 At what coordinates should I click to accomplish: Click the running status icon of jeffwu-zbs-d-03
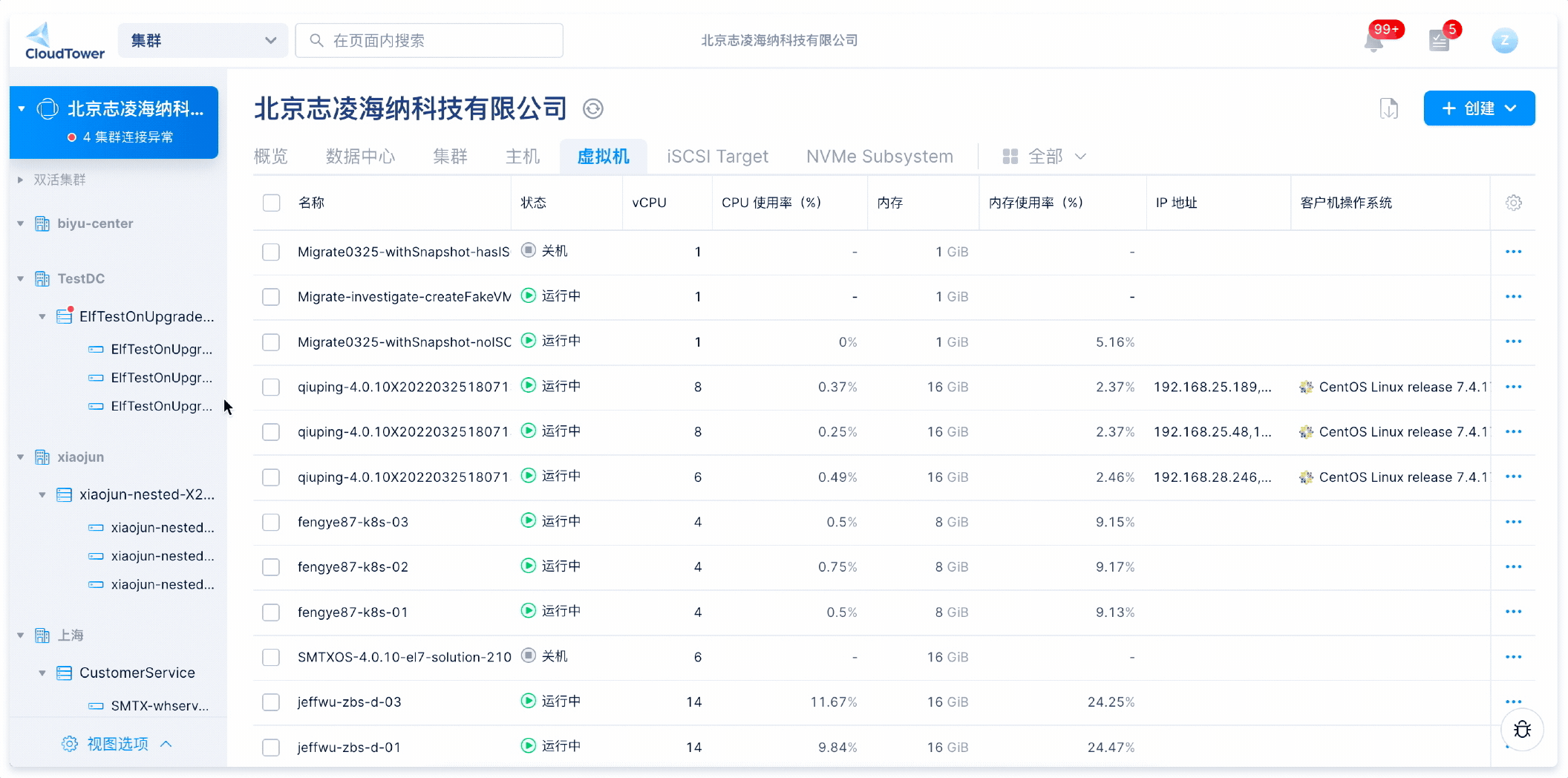click(528, 701)
